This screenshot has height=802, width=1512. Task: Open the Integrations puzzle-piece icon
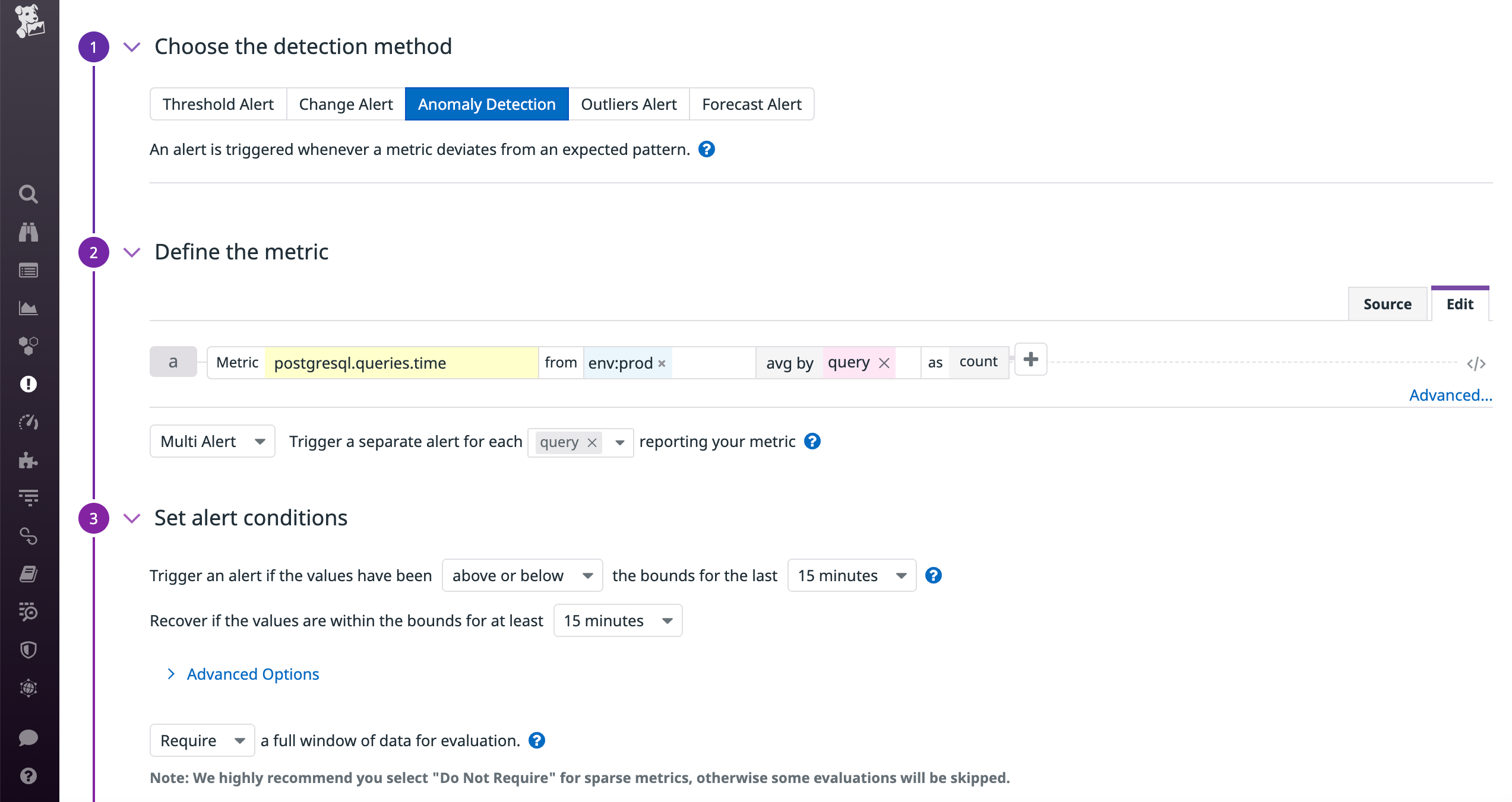(x=29, y=460)
